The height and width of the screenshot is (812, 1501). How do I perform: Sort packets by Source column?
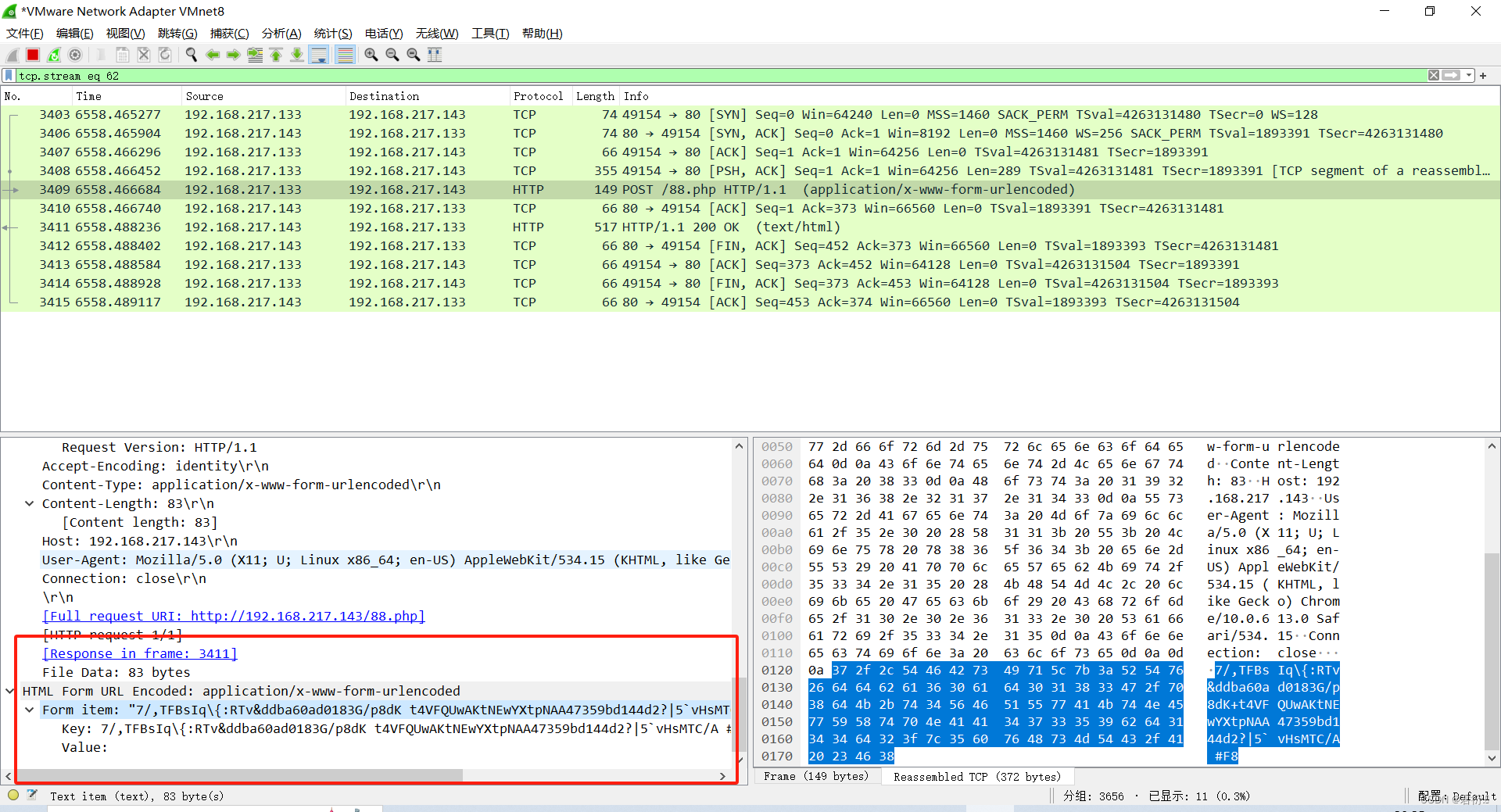pyautogui.click(x=263, y=96)
